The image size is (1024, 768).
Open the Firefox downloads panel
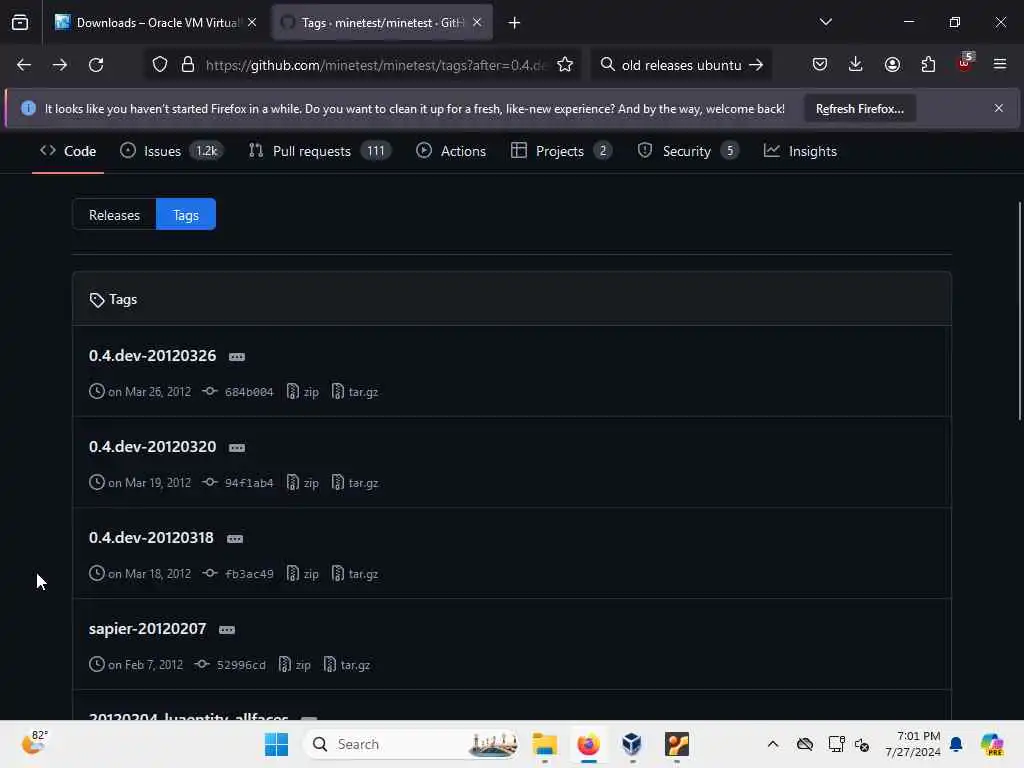tap(856, 64)
